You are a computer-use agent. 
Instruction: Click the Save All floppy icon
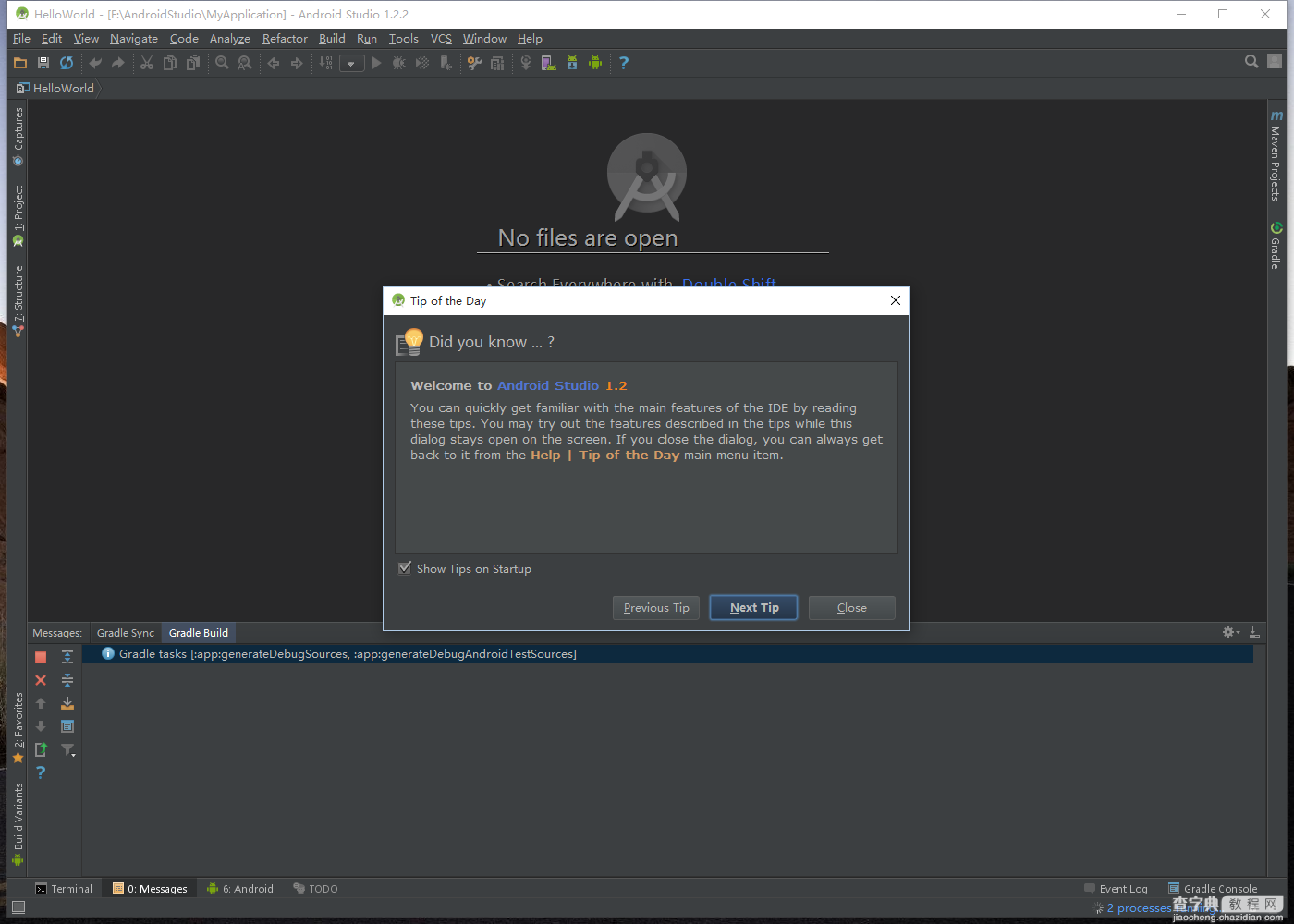pos(43,63)
